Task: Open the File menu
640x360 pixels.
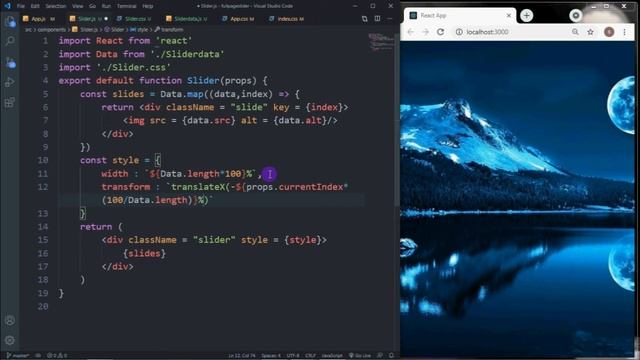Action: [21, 6]
